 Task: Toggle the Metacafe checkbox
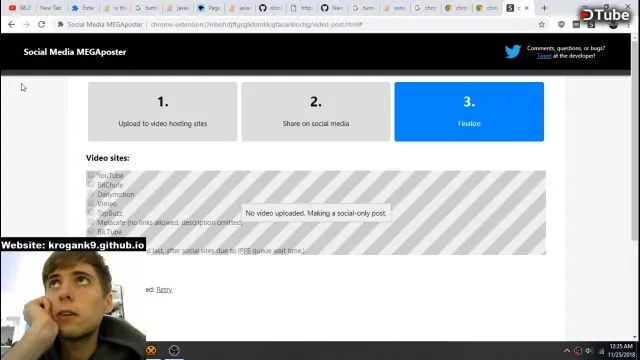tap(91, 222)
